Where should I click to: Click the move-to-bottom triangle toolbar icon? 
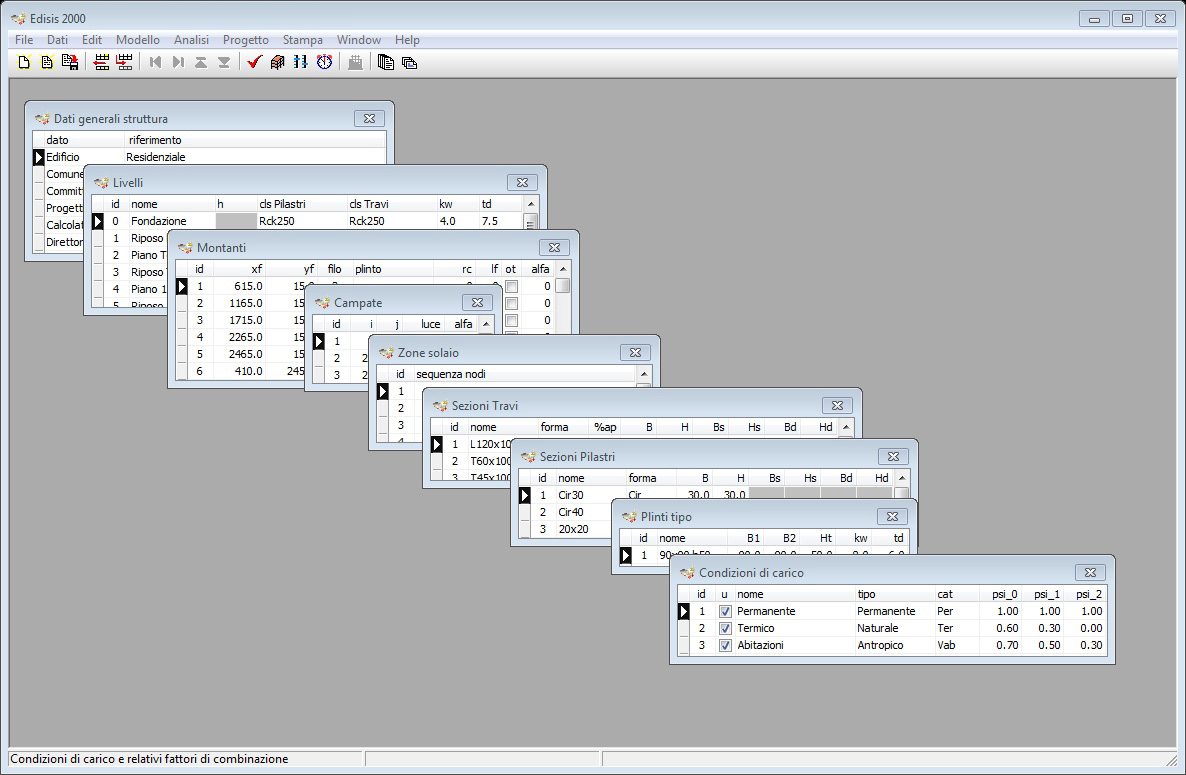point(224,63)
